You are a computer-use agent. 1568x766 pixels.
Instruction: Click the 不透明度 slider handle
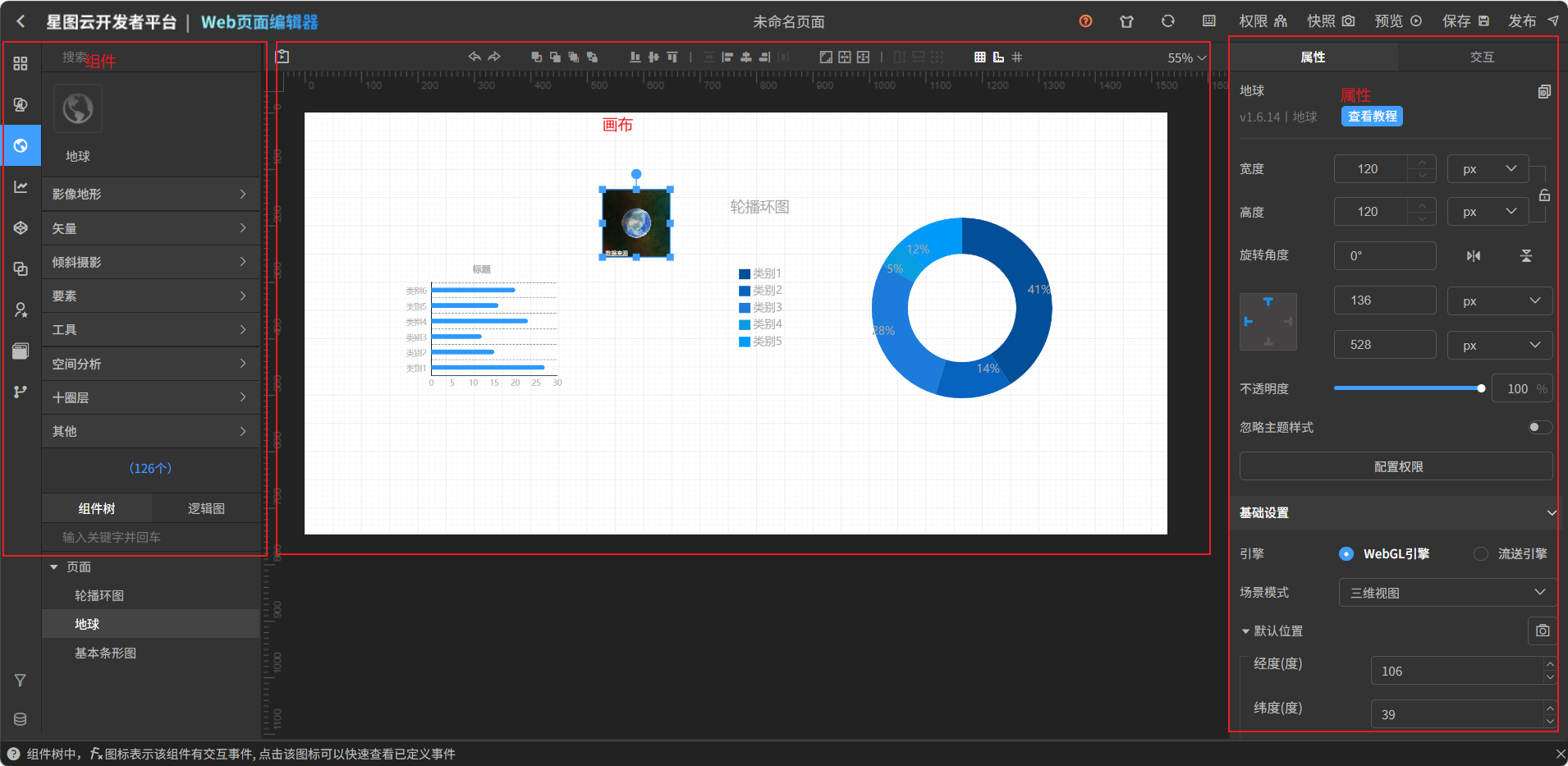[x=1481, y=388]
